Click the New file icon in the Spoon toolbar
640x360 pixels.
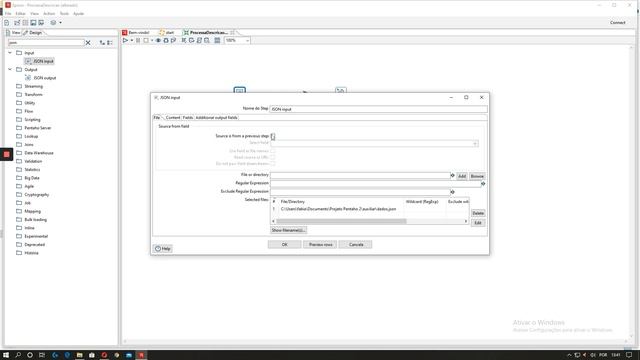coord(7,23)
